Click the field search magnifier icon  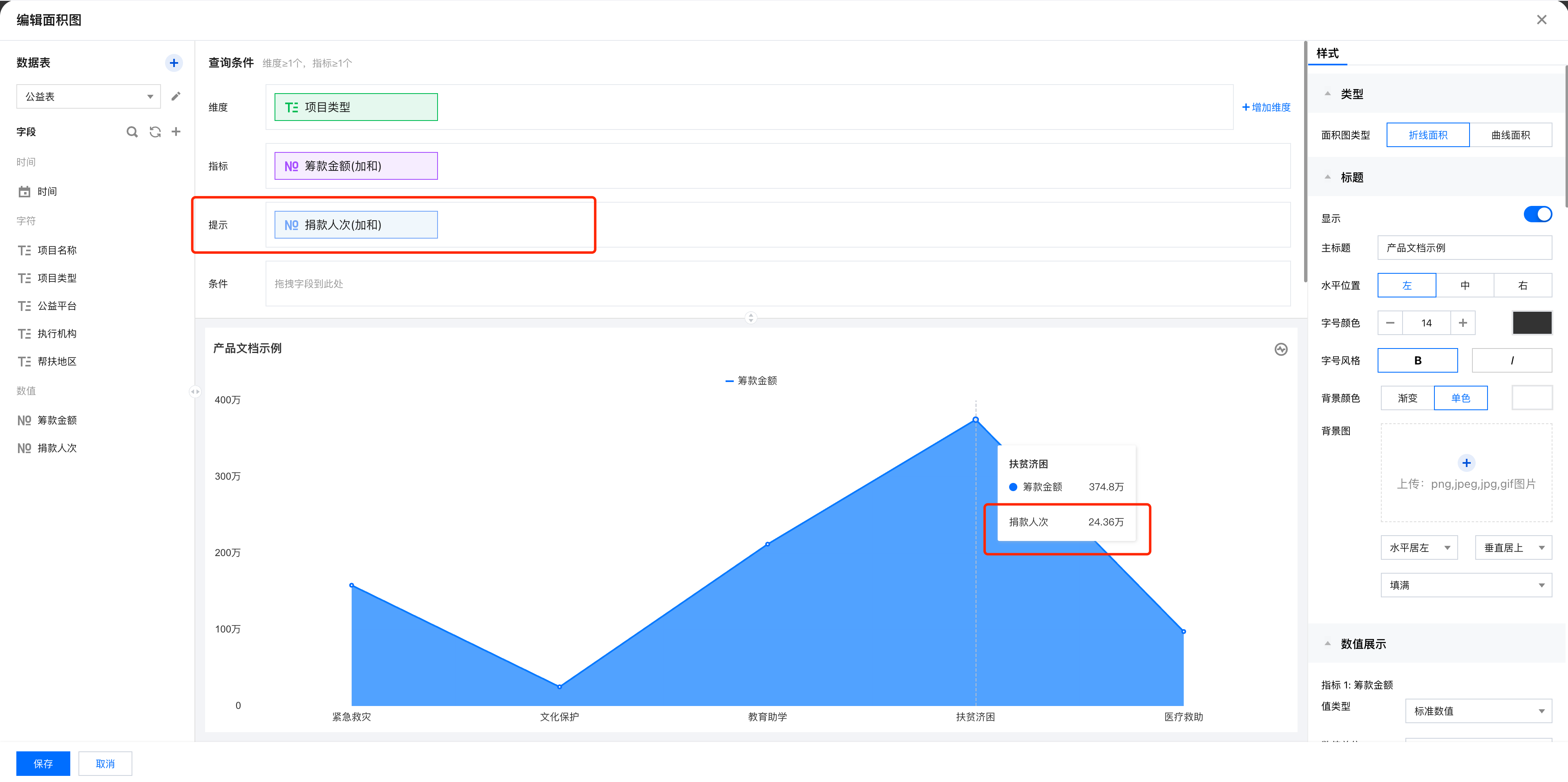click(x=132, y=132)
